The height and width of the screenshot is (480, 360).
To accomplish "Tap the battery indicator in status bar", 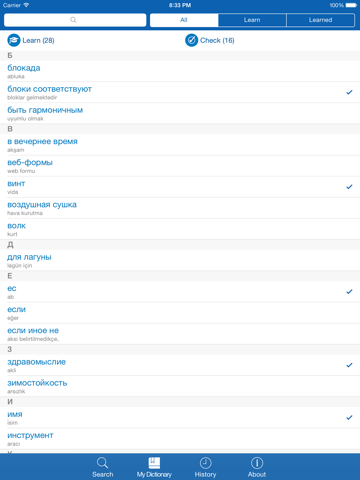I will (x=351, y=5).
